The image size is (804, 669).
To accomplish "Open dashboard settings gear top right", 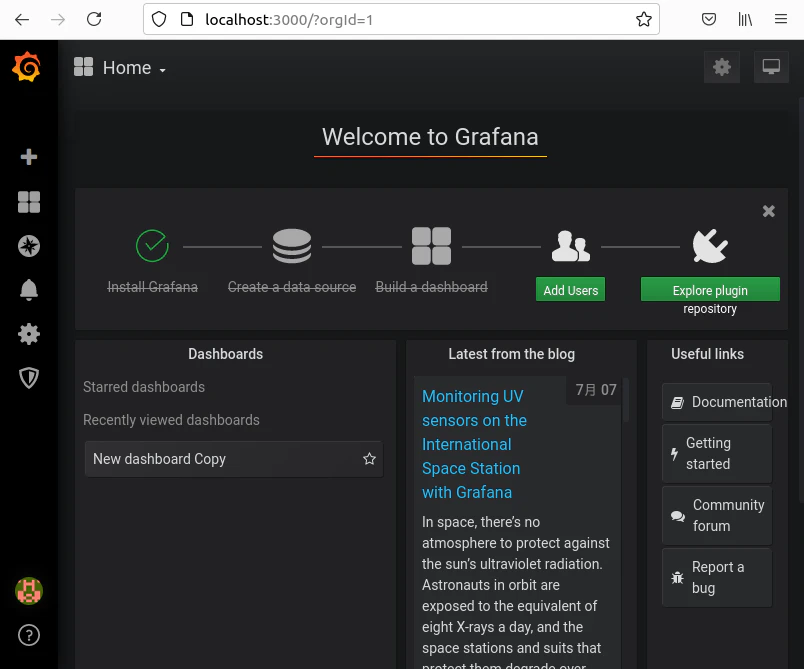I will [722, 67].
